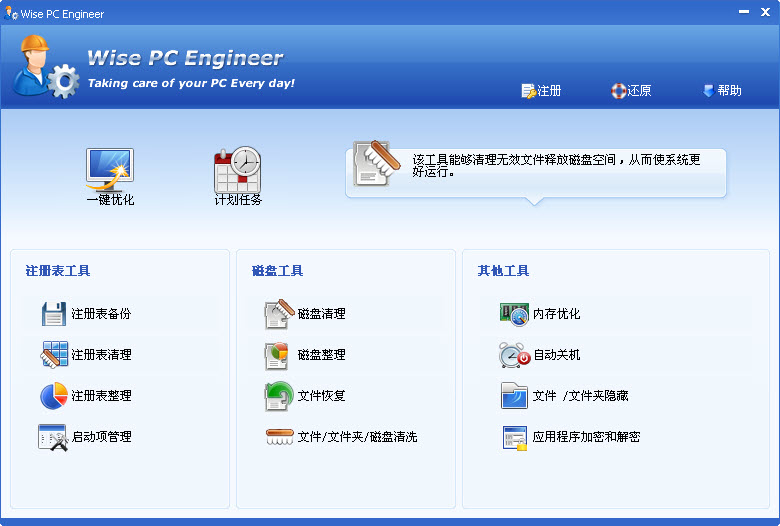
Task: Click the 磁盘清理 brush document icon
Action: 279,314
